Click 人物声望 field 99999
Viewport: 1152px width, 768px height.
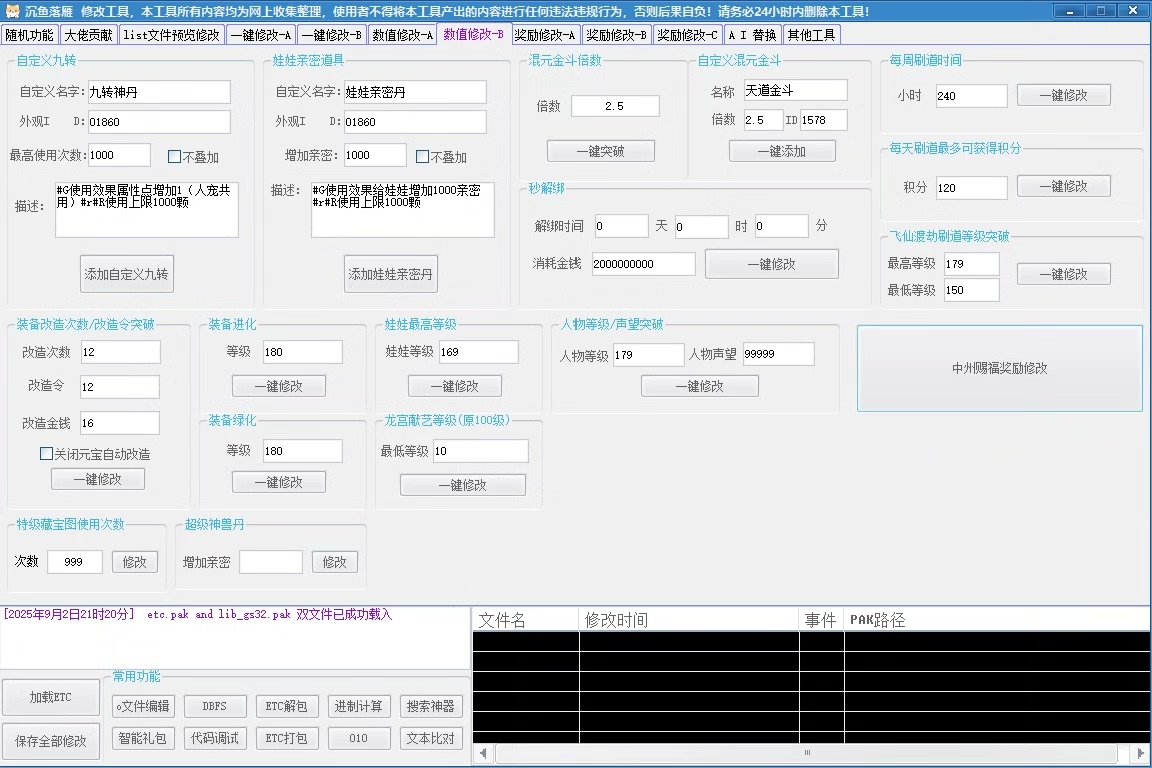point(778,354)
